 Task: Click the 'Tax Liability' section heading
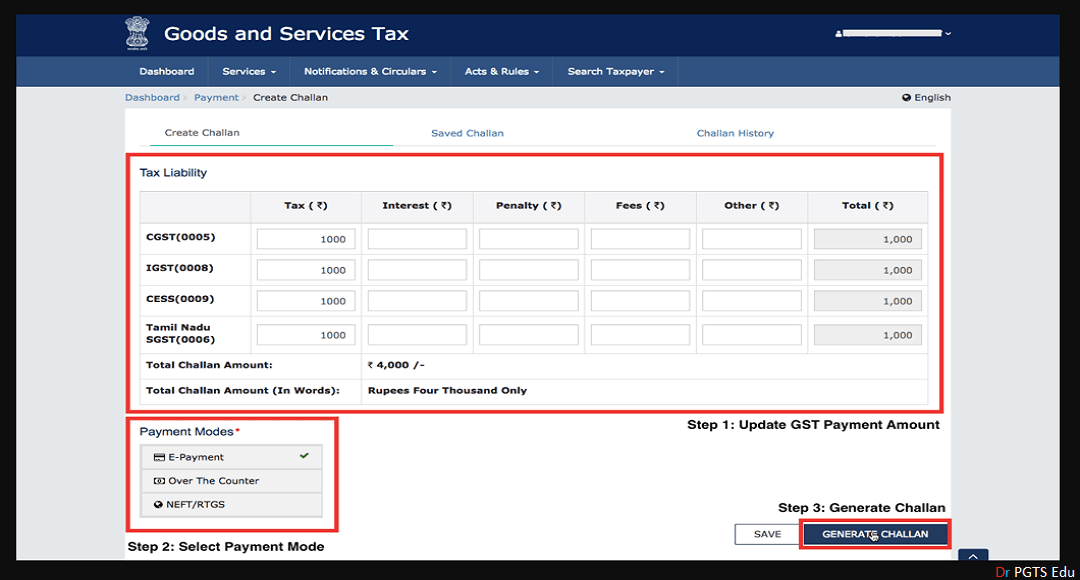click(x=173, y=173)
